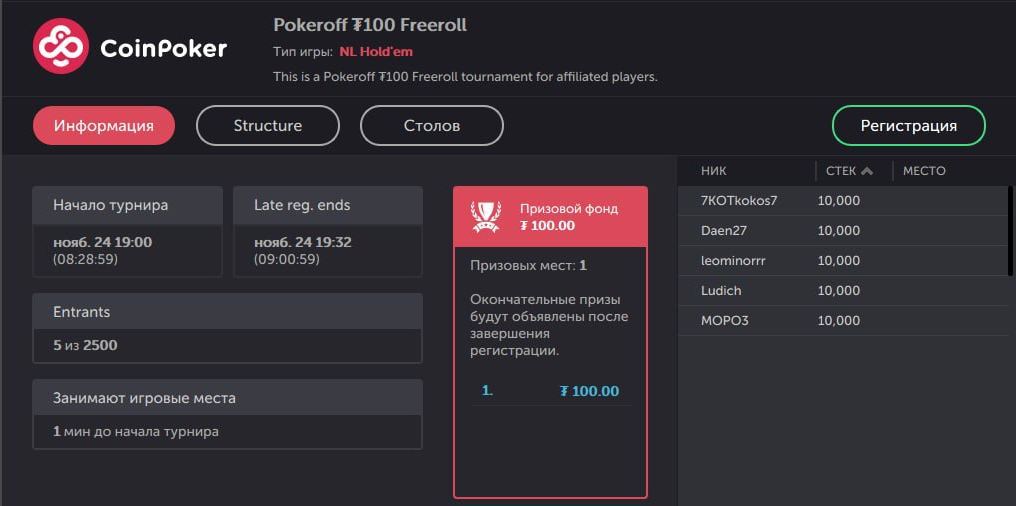
Task: Click the first place prize row ₮100.00
Action: click(550, 391)
